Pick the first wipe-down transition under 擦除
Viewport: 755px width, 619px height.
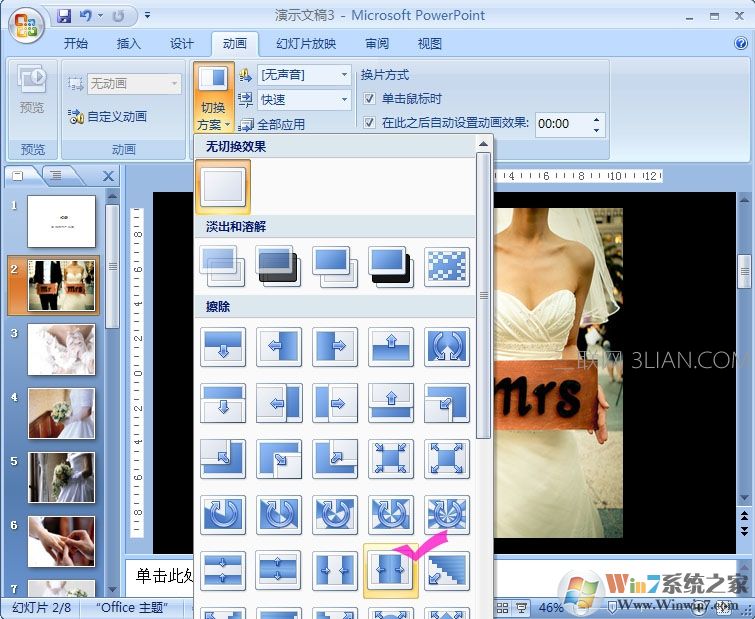click(223, 346)
